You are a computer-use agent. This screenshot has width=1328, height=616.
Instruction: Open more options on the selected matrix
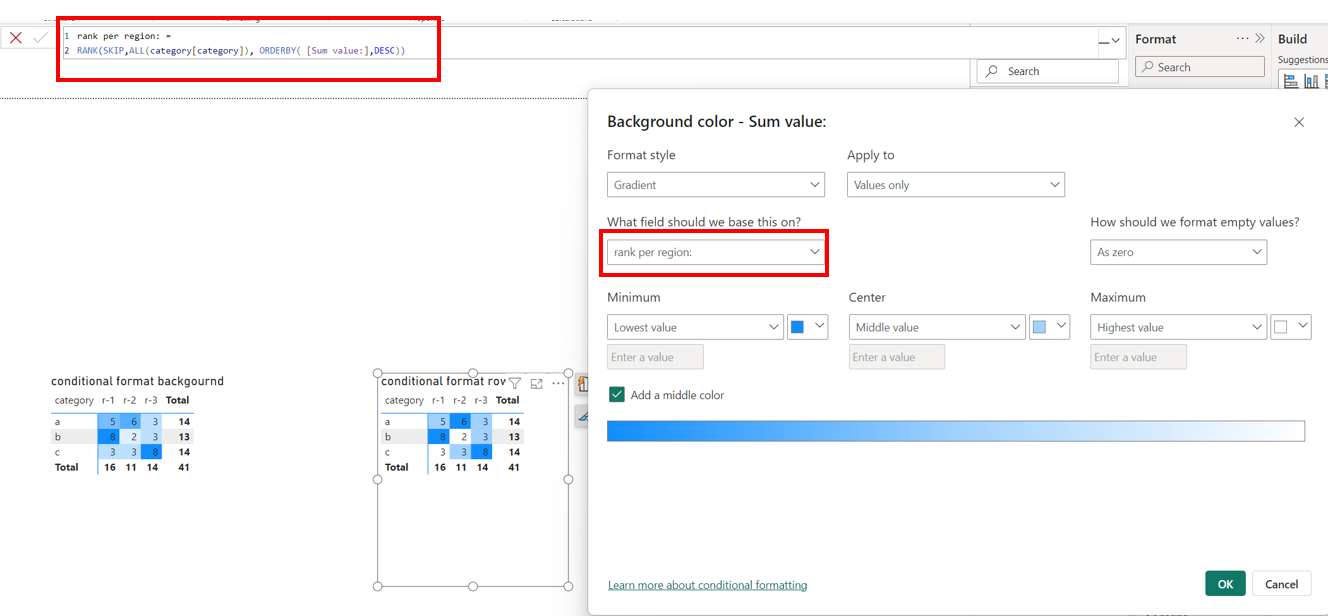[x=558, y=383]
